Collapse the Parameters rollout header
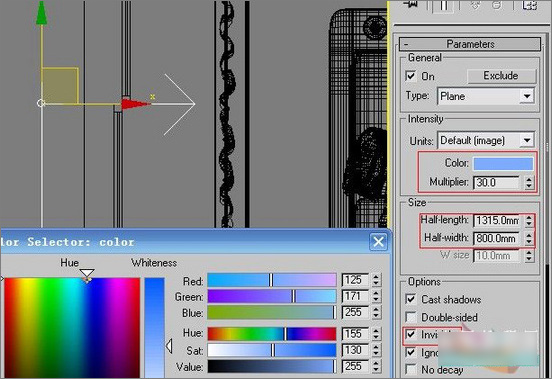 coord(470,44)
